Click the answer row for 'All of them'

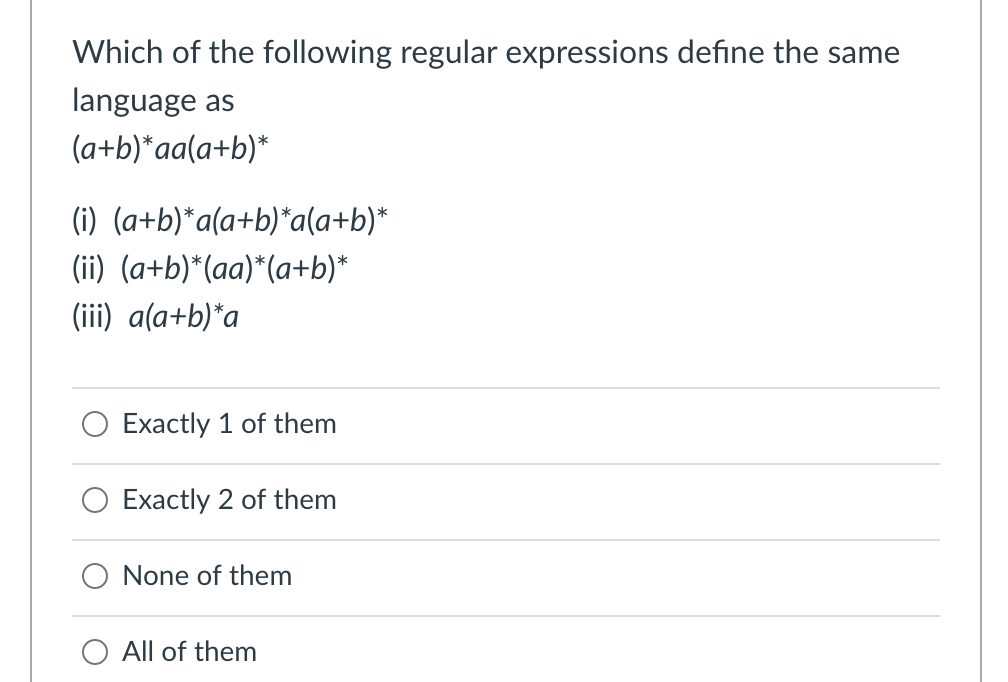[500, 652]
